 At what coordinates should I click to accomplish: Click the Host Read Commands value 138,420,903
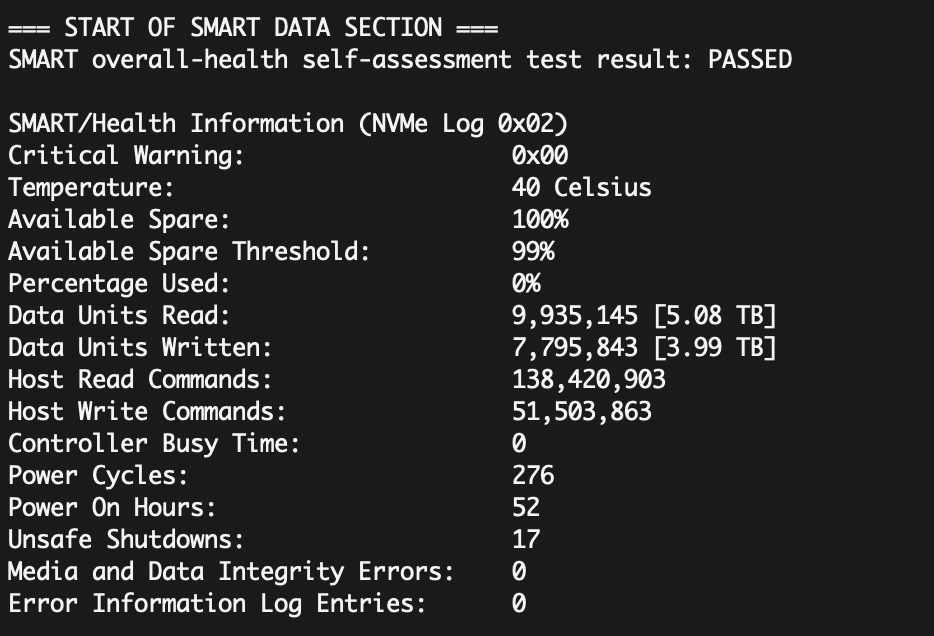point(588,379)
